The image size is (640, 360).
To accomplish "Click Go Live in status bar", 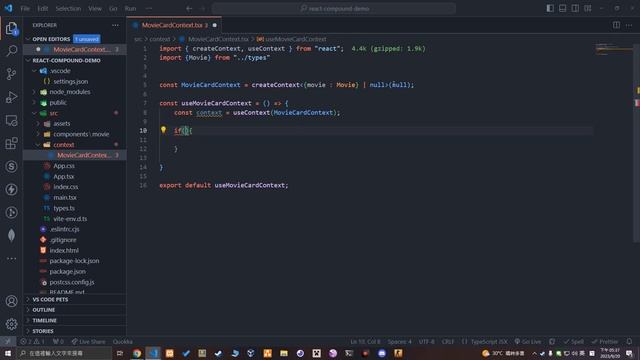I will (x=528, y=341).
